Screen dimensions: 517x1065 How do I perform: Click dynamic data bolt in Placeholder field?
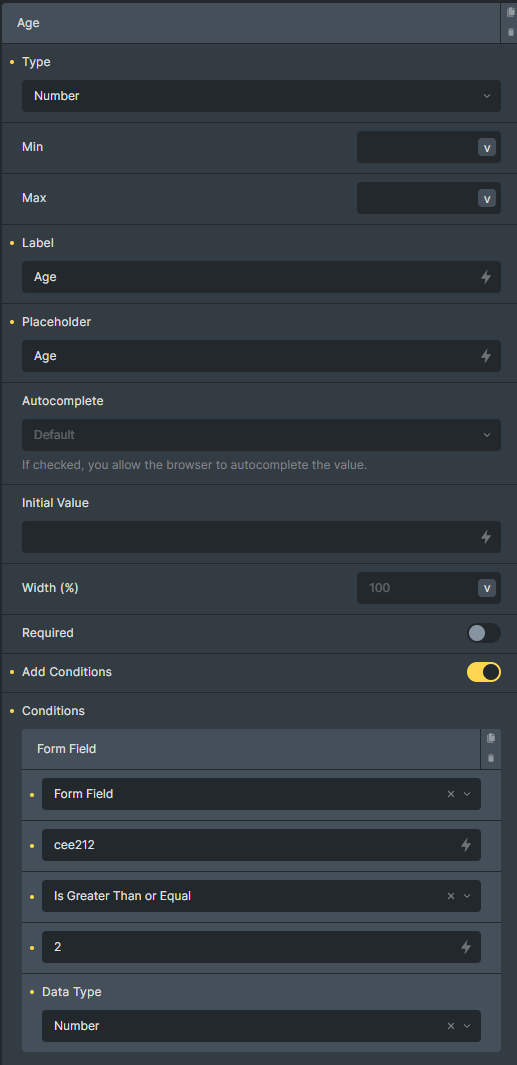point(486,356)
